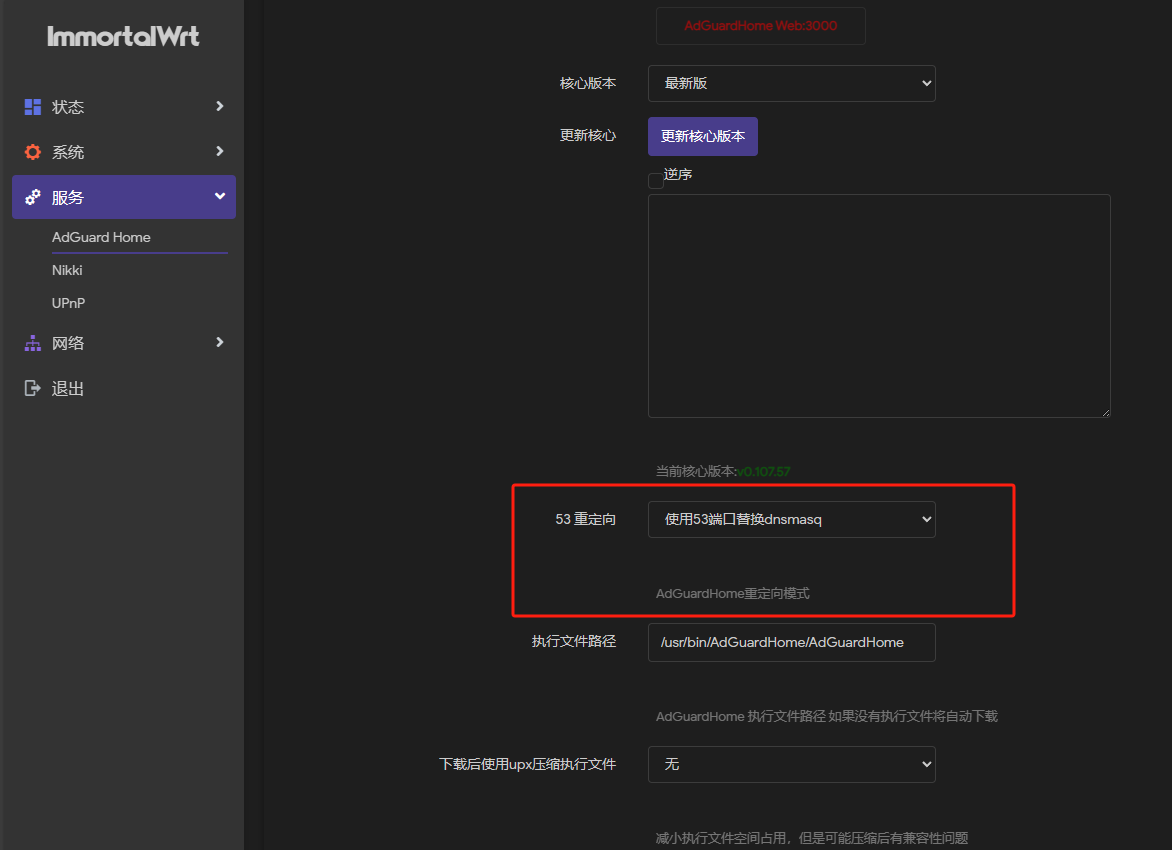Open AdGuardHome Web:3000 button
Screen dimensions: 1172x850
(760, 26)
